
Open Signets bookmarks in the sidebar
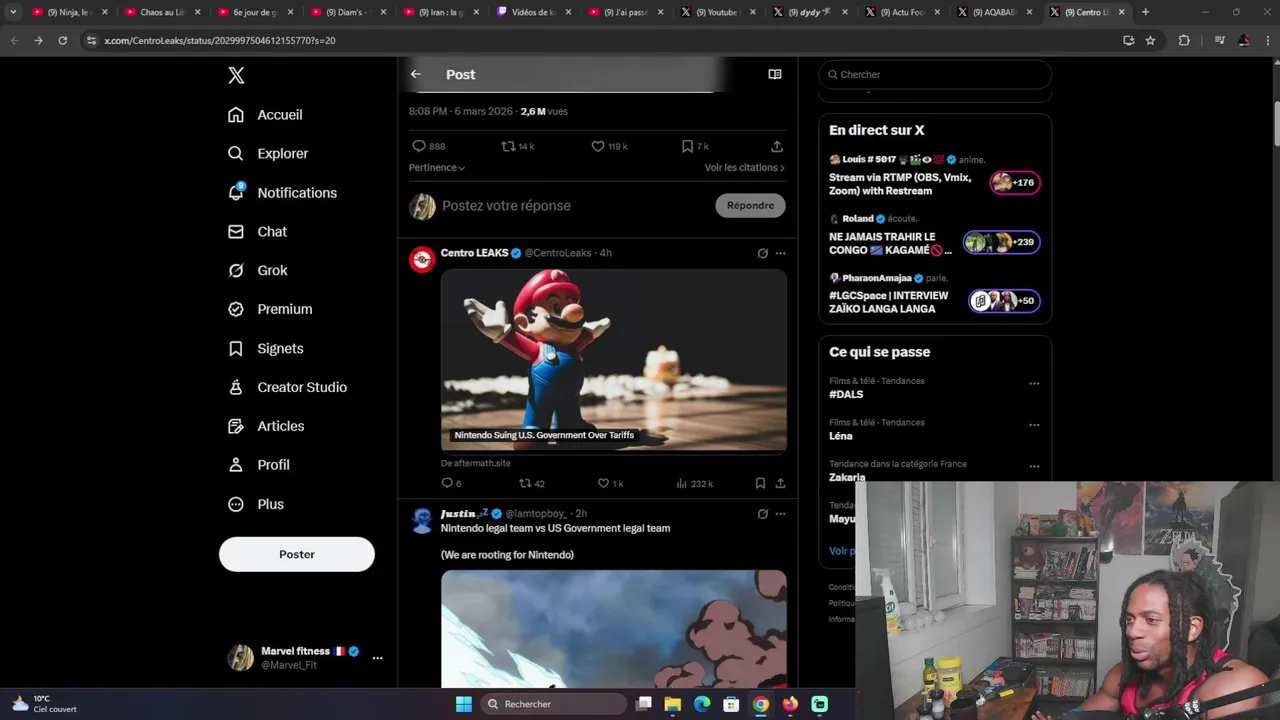265,348
